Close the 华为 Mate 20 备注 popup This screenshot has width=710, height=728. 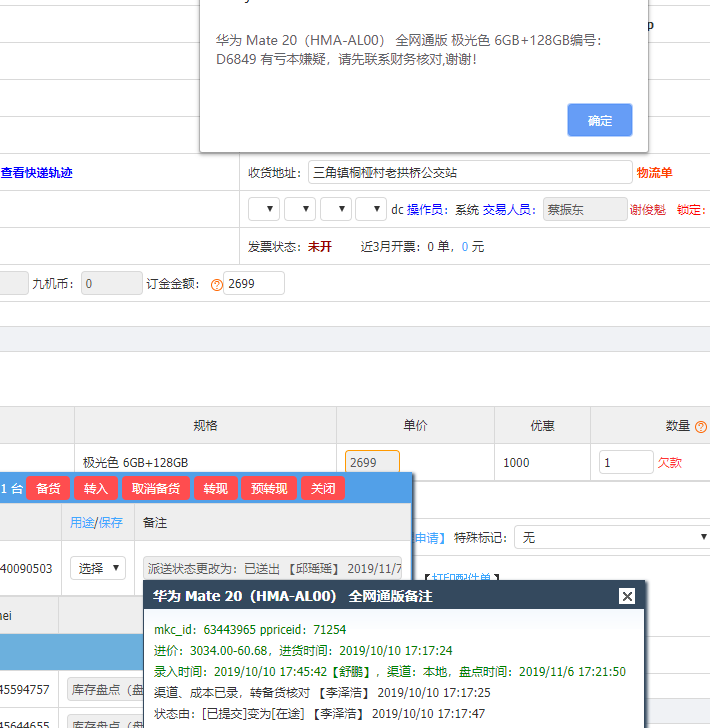627,596
